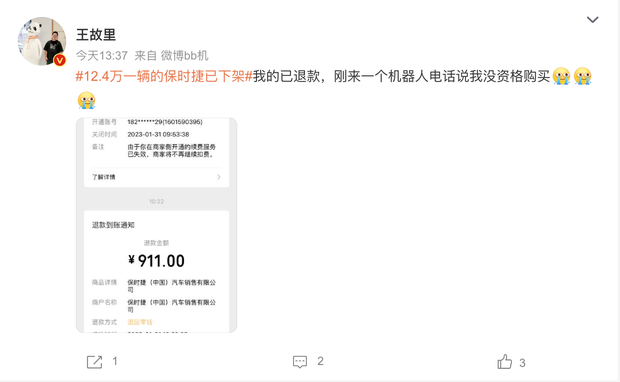
Task: Click the repost count number 1
Action: coord(115,361)
